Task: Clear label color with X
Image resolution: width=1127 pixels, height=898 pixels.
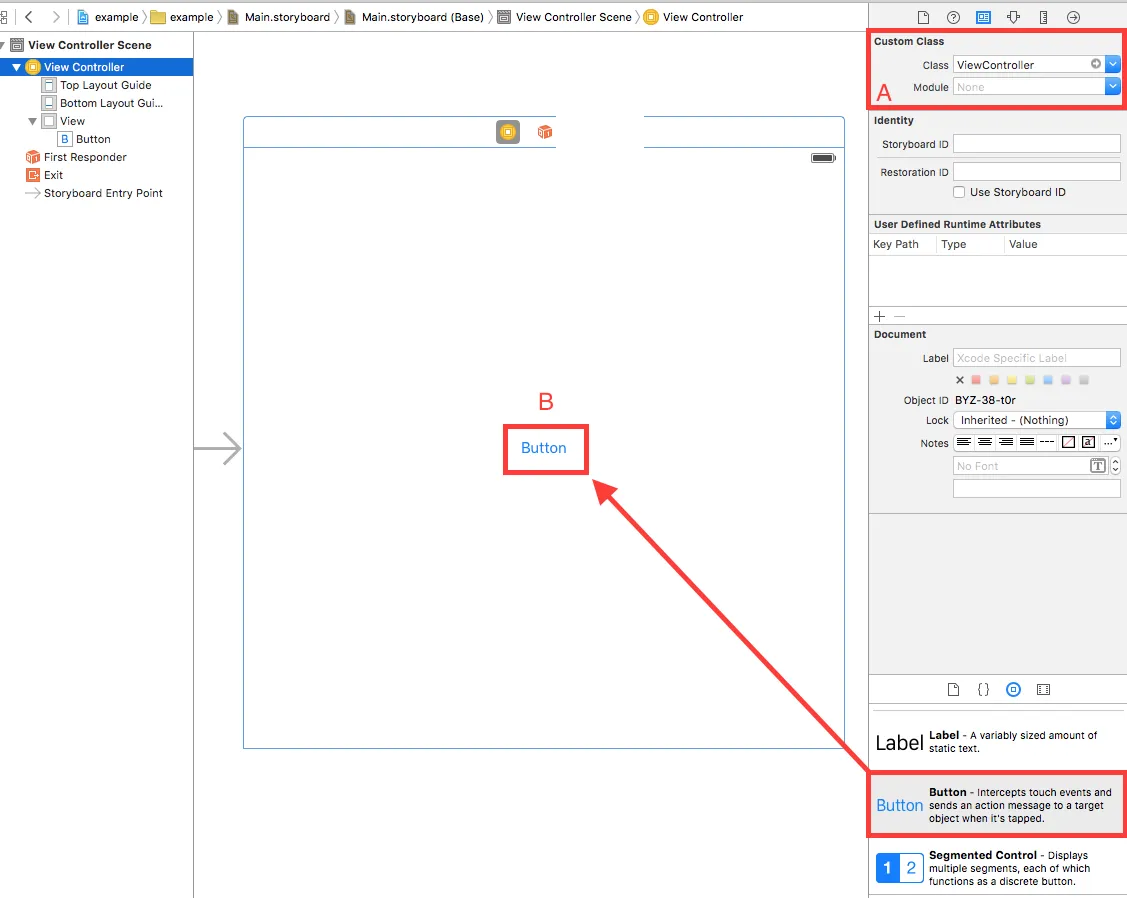Action: [960, 380]
